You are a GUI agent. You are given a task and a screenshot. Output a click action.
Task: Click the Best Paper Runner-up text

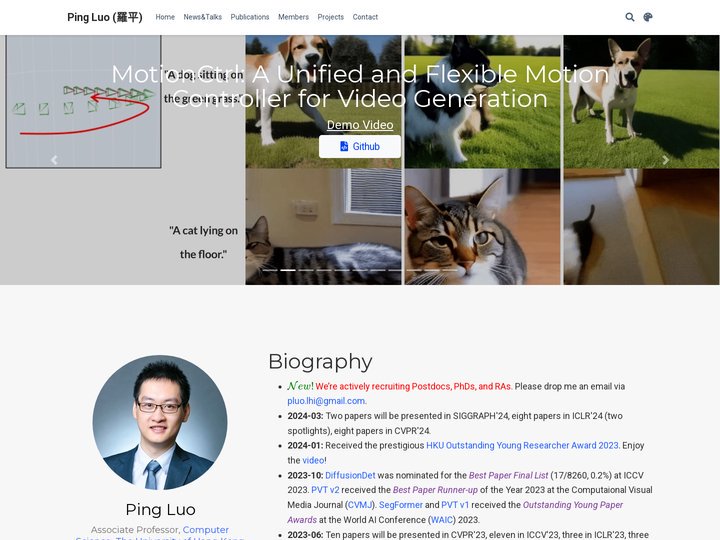pyautogui.click(x=435, y=490)
